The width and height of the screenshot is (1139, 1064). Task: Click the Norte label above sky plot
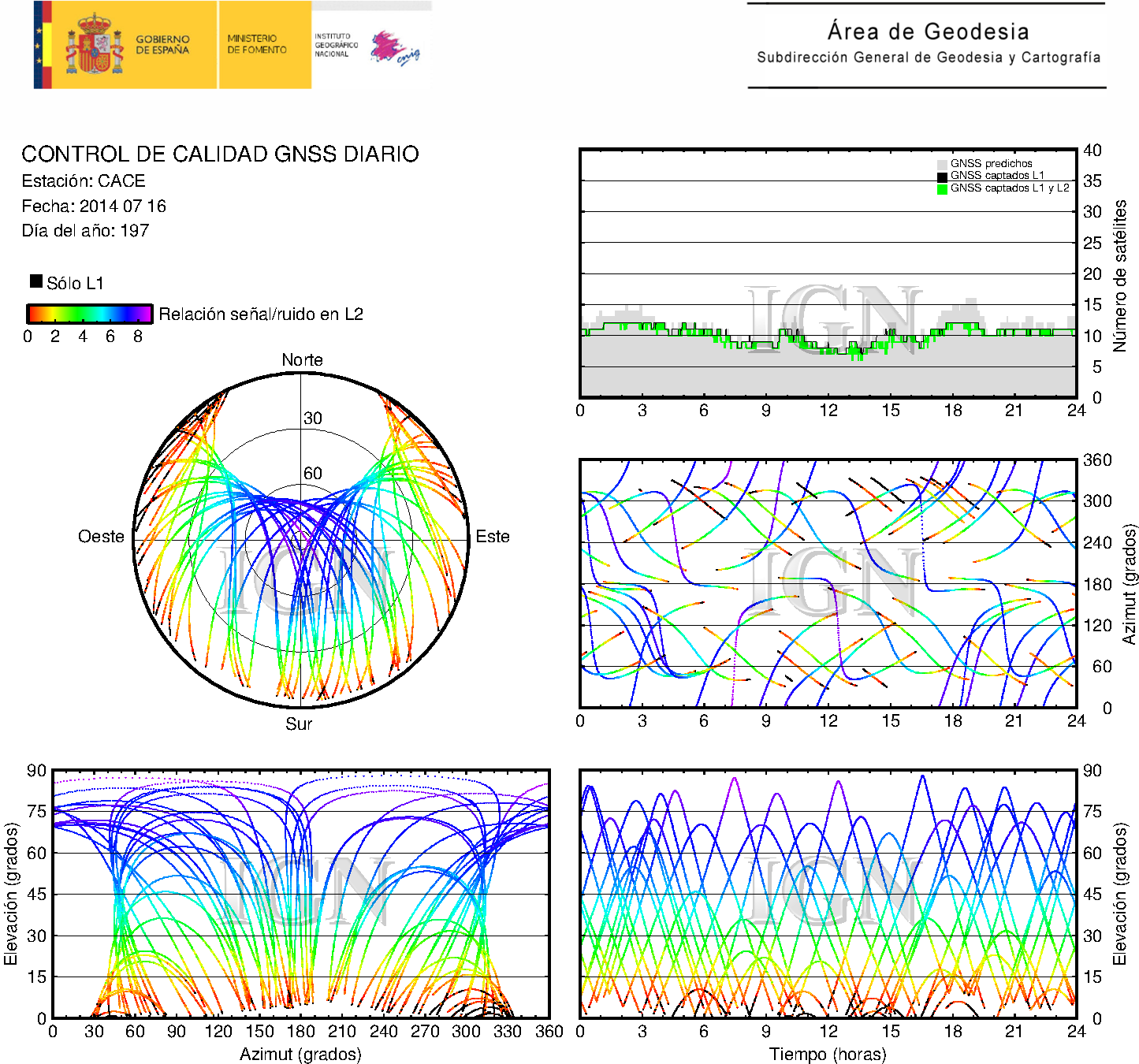pyautogui.click(x=302, y=360)
